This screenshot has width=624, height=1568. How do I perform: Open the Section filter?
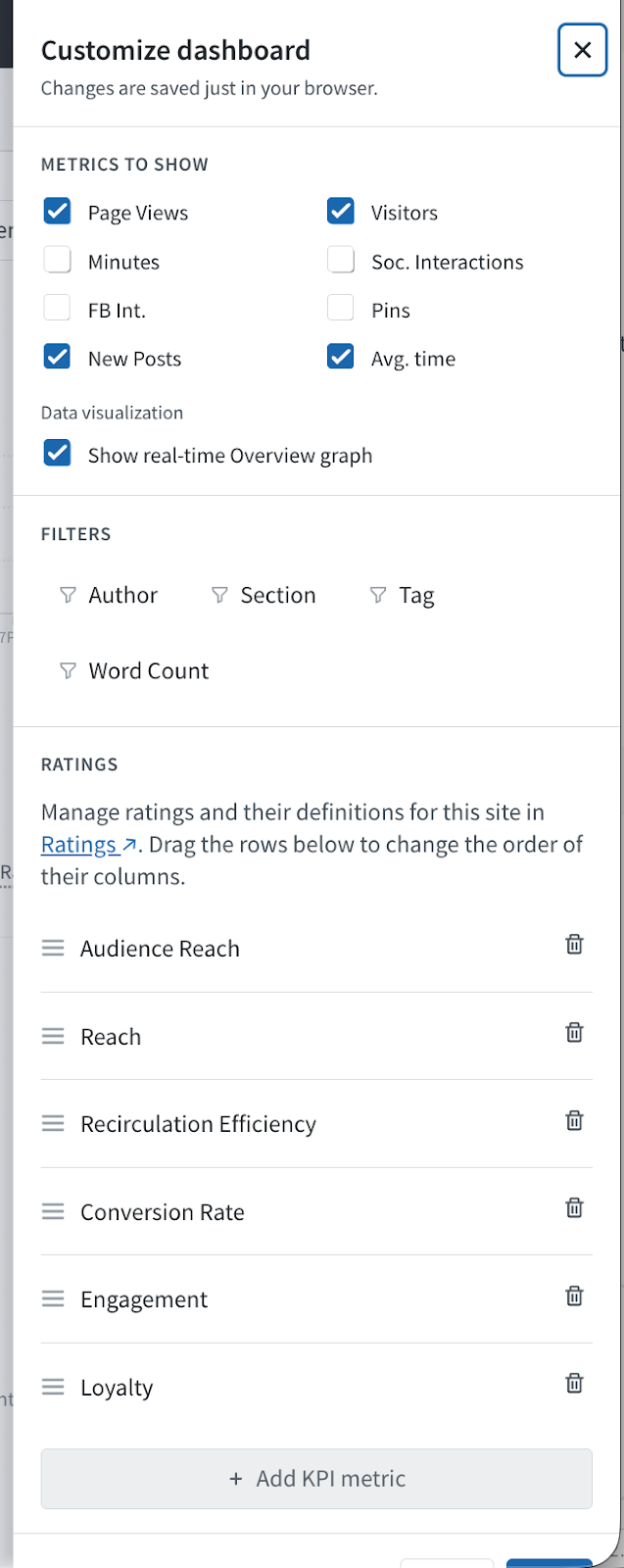point(264,595)
